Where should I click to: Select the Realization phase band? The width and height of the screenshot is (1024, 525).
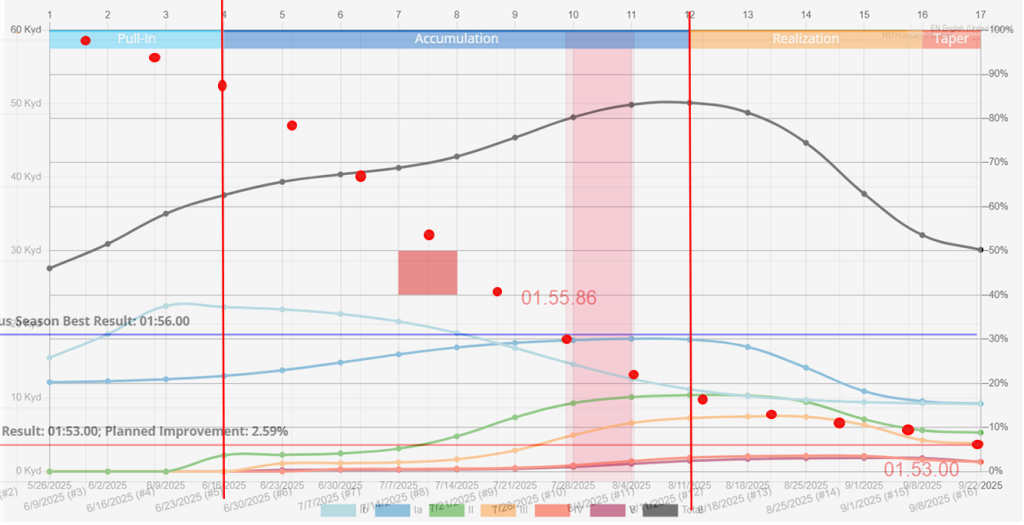coord(805,39)
